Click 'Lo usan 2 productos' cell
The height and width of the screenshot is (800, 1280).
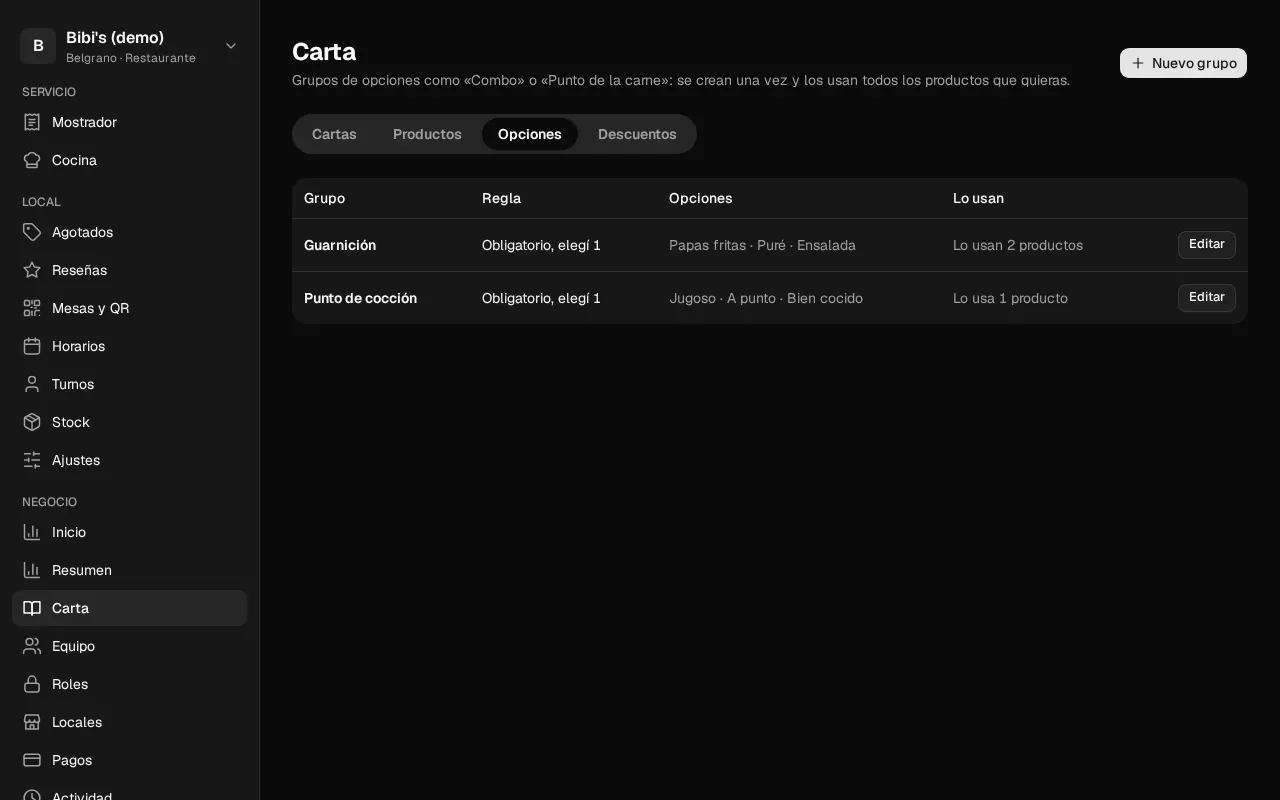click(1018, 245)
